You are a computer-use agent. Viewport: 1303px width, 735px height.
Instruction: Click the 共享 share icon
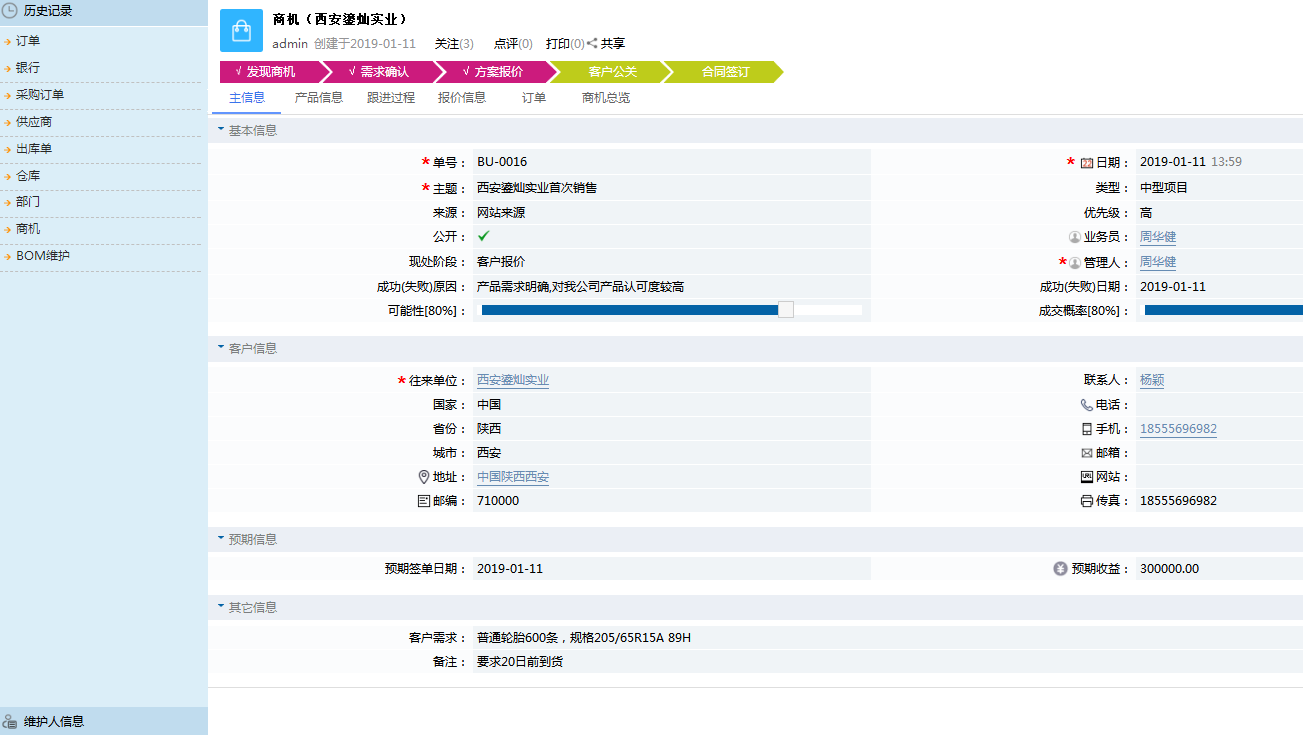pos(591,43)
